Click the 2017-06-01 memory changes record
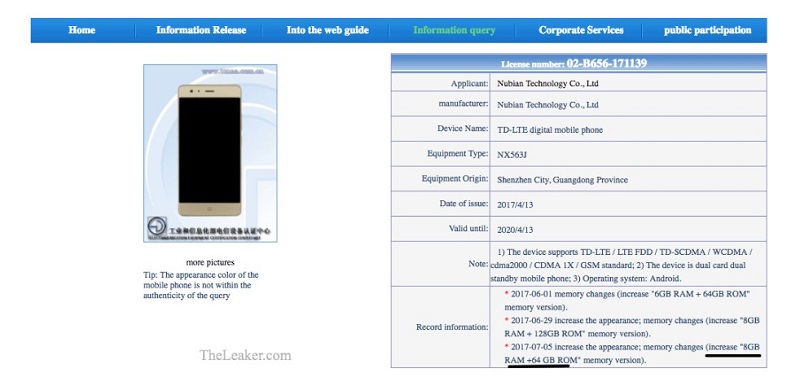The image size is (800, 386). pyautogui.click(x=628, y=301)
